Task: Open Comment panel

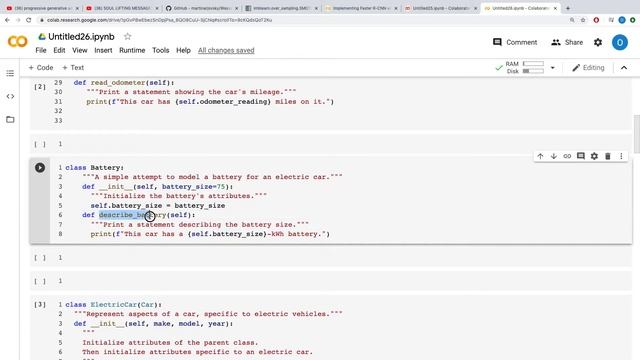Action: 515,42
